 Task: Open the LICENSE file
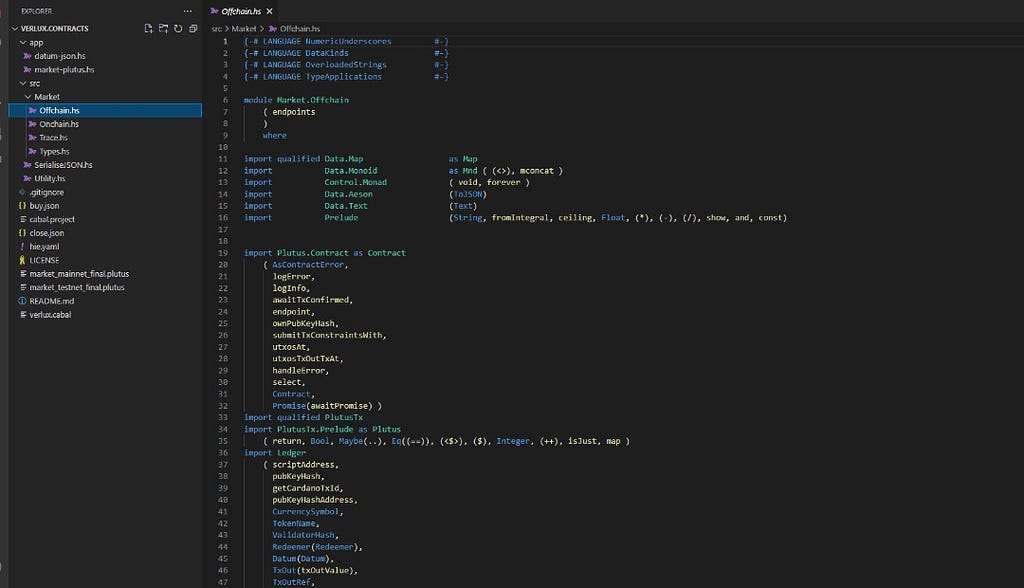coord(44,260)
